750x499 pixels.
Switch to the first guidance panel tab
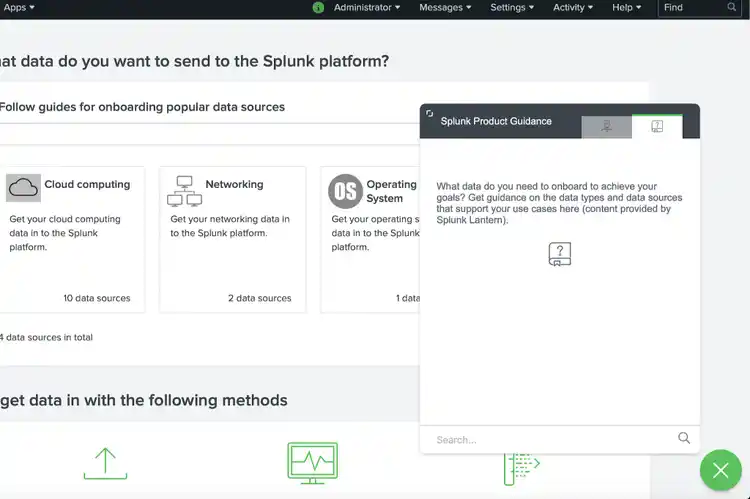click(x=607, y=126)
